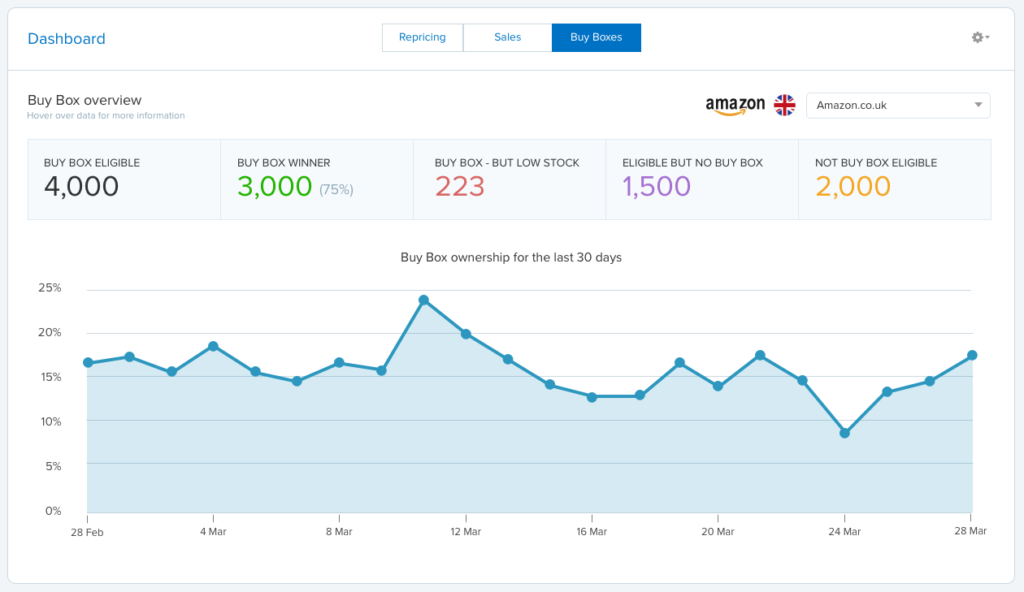Viewport: 1024px width, 592px height.
Task: Switch to the Repricing tab
Action: click(x=423, y=37)
